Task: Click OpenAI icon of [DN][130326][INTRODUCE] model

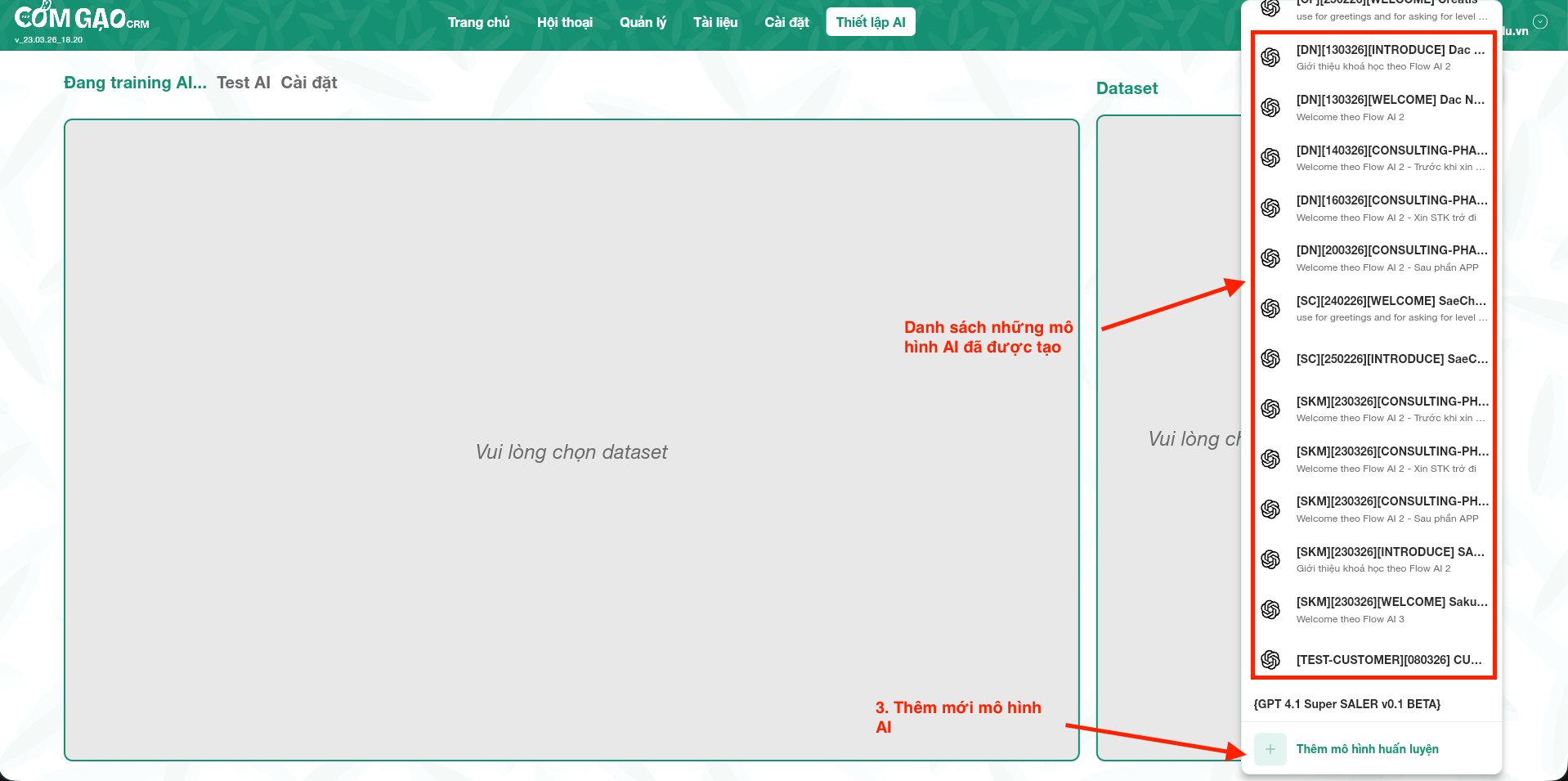Action: click(1270, 57)
